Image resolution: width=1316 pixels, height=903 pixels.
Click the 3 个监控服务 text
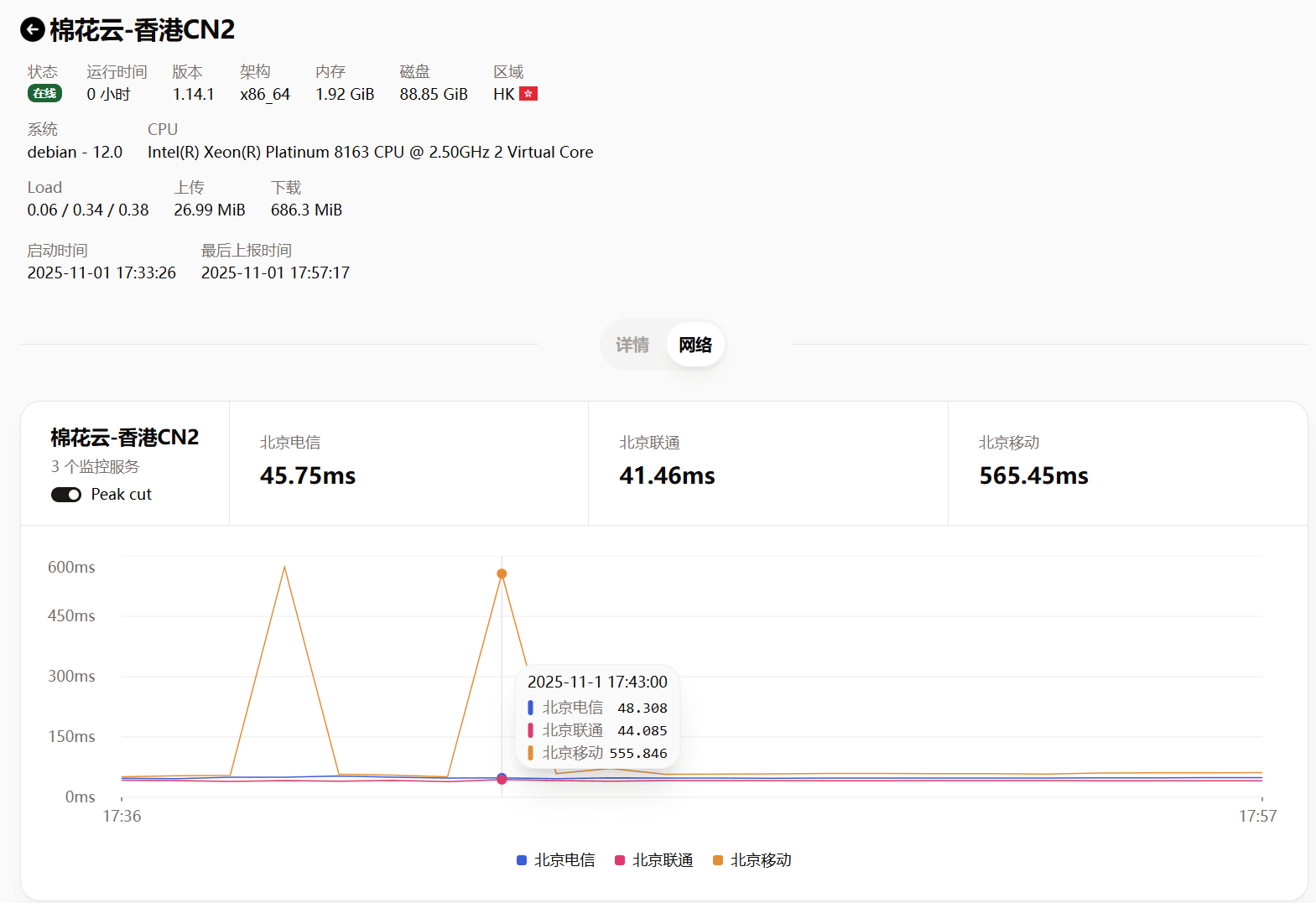[x=95, y=466]
